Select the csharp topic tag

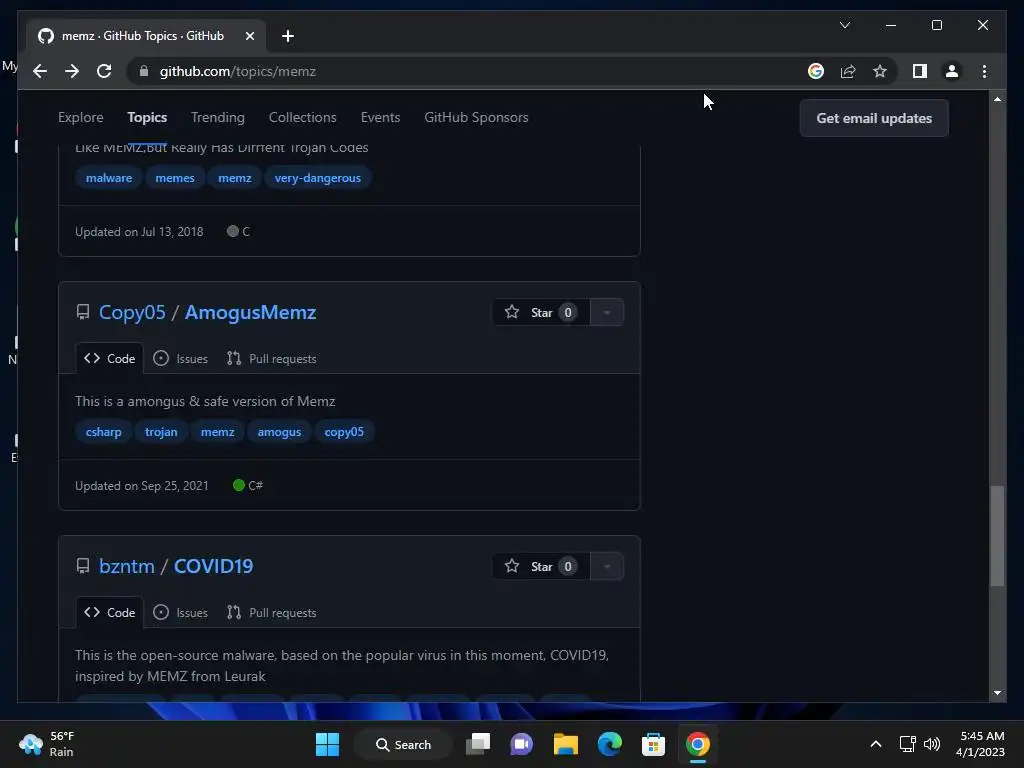[x=103, y=432]
